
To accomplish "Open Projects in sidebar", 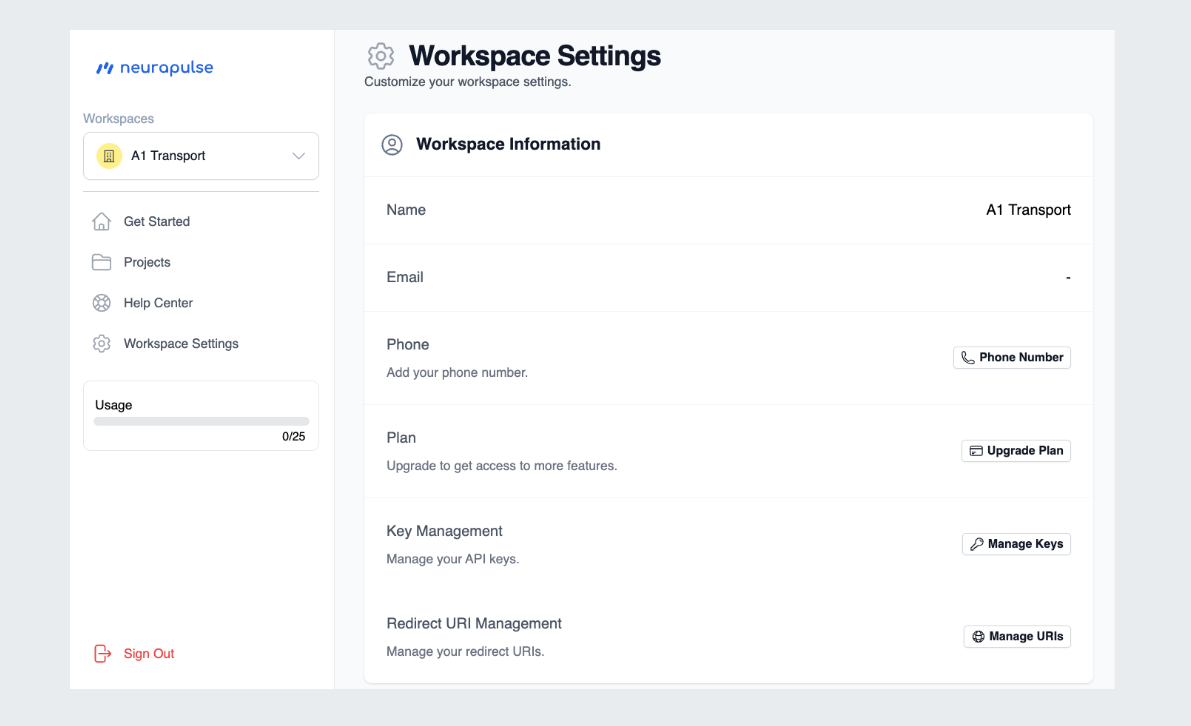I will pyautogui.click(x=147, y=262).
